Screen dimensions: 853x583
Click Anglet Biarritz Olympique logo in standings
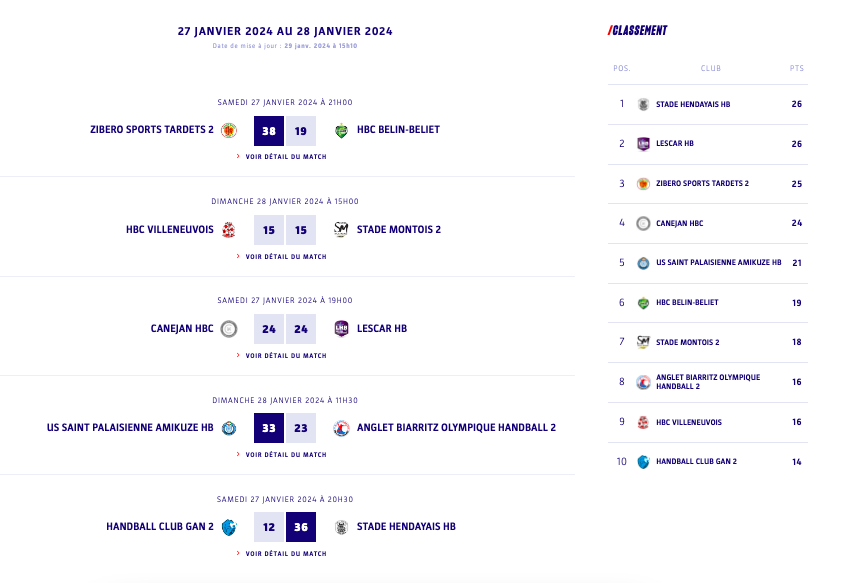click(643, 382)
